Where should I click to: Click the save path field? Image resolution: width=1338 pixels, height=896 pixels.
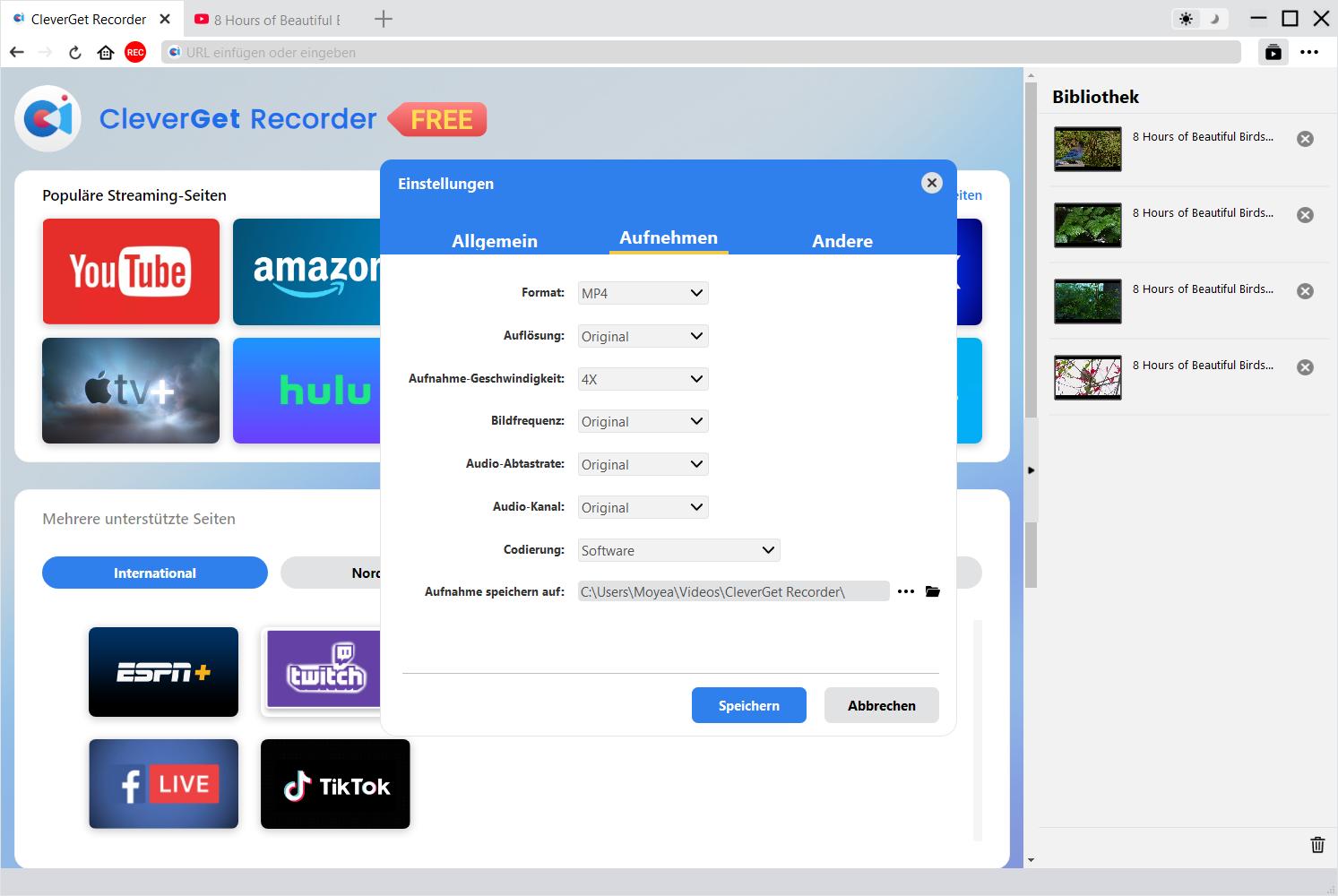[734, 591]
